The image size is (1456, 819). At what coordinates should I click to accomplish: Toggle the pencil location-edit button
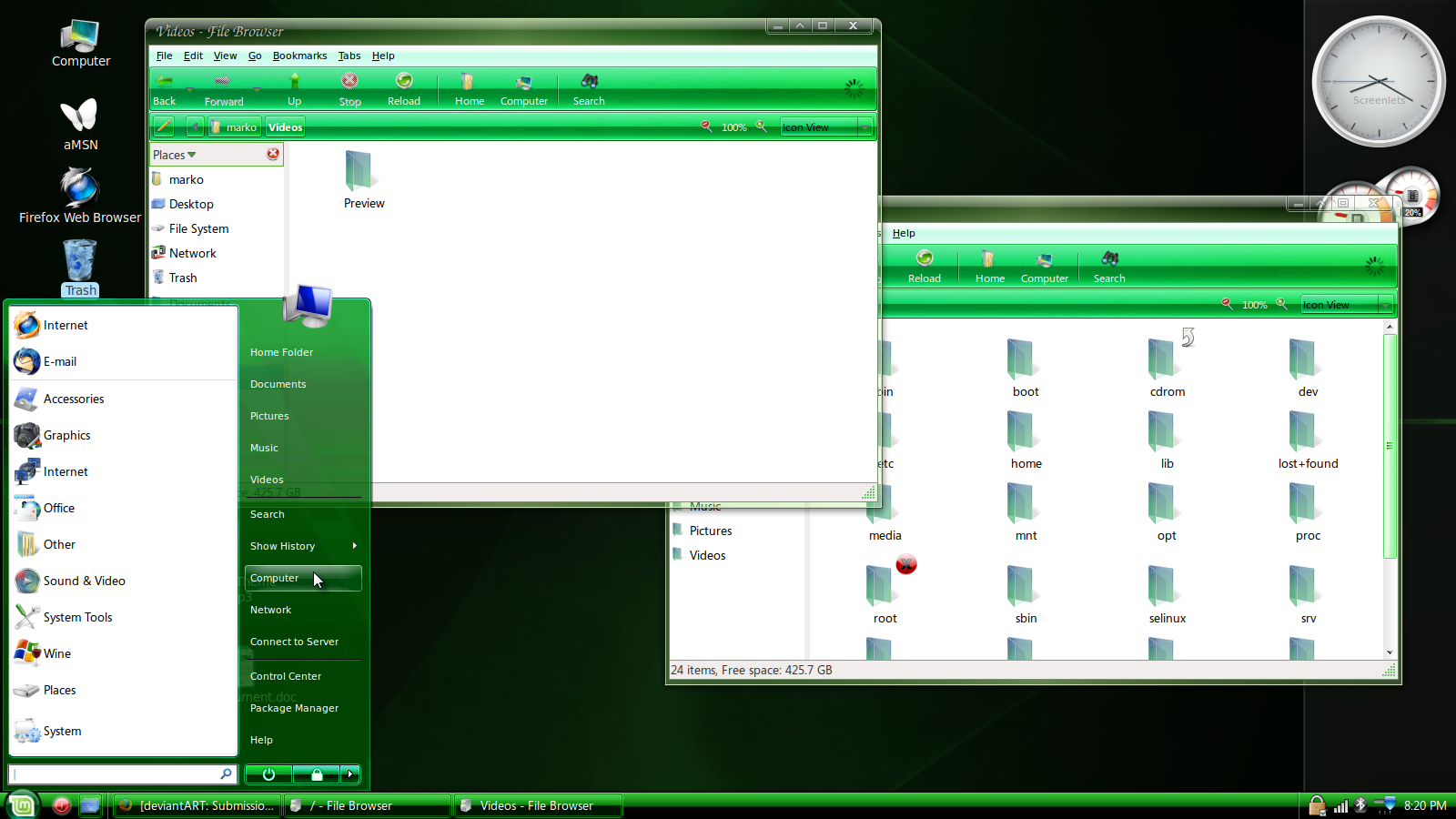coord(164,126)
